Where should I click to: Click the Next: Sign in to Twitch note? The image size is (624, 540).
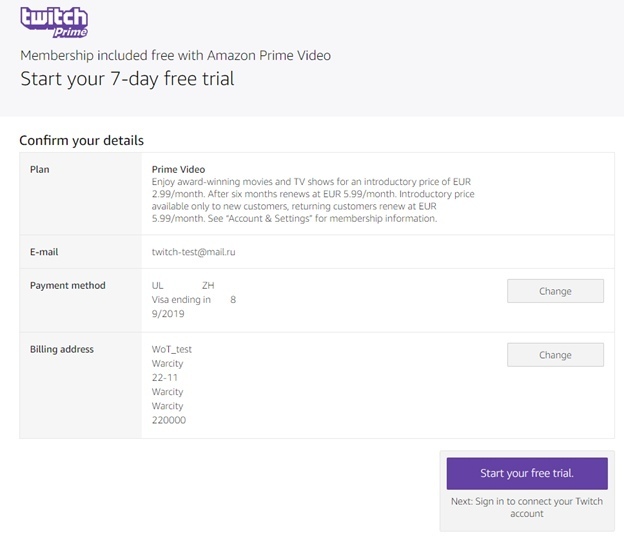[x=526, y=507]
